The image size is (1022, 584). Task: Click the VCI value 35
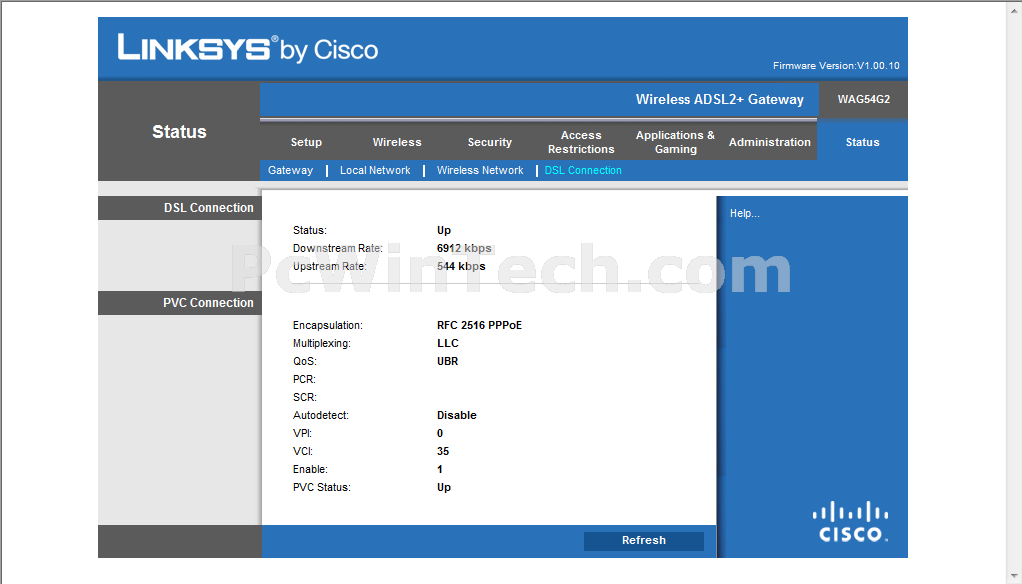443,451
